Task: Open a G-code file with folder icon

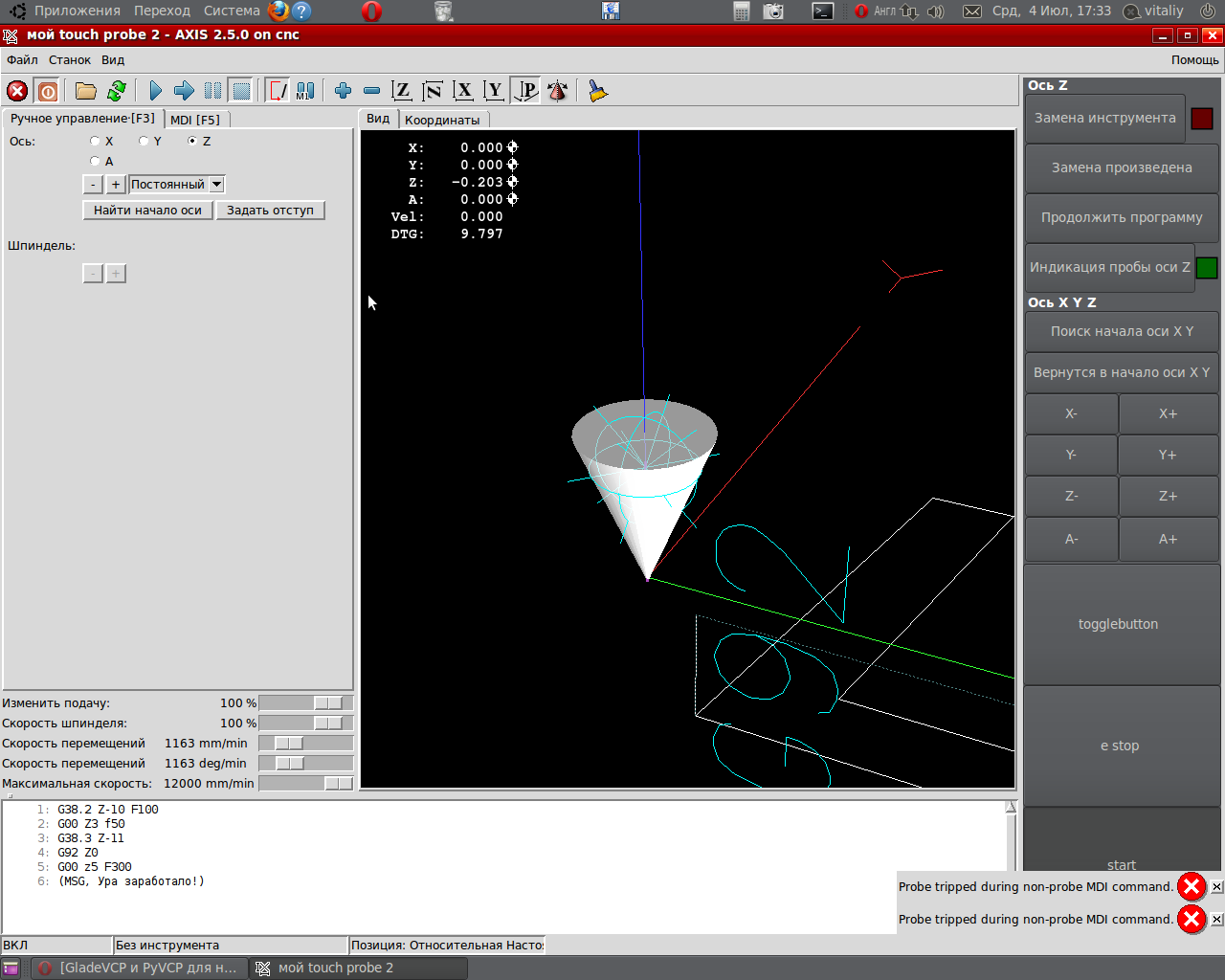Action: (86, 91)
